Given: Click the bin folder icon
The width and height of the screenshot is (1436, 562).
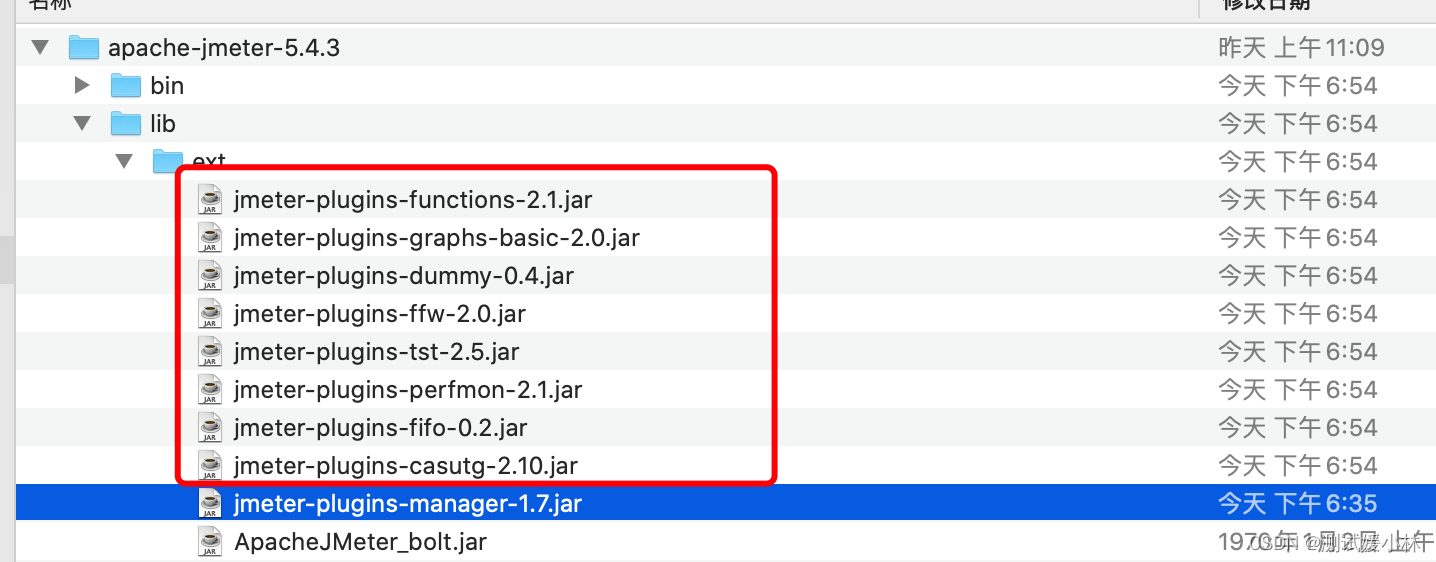Looking at the screenshot, I should pyautogui.click(x=125, y=85).
